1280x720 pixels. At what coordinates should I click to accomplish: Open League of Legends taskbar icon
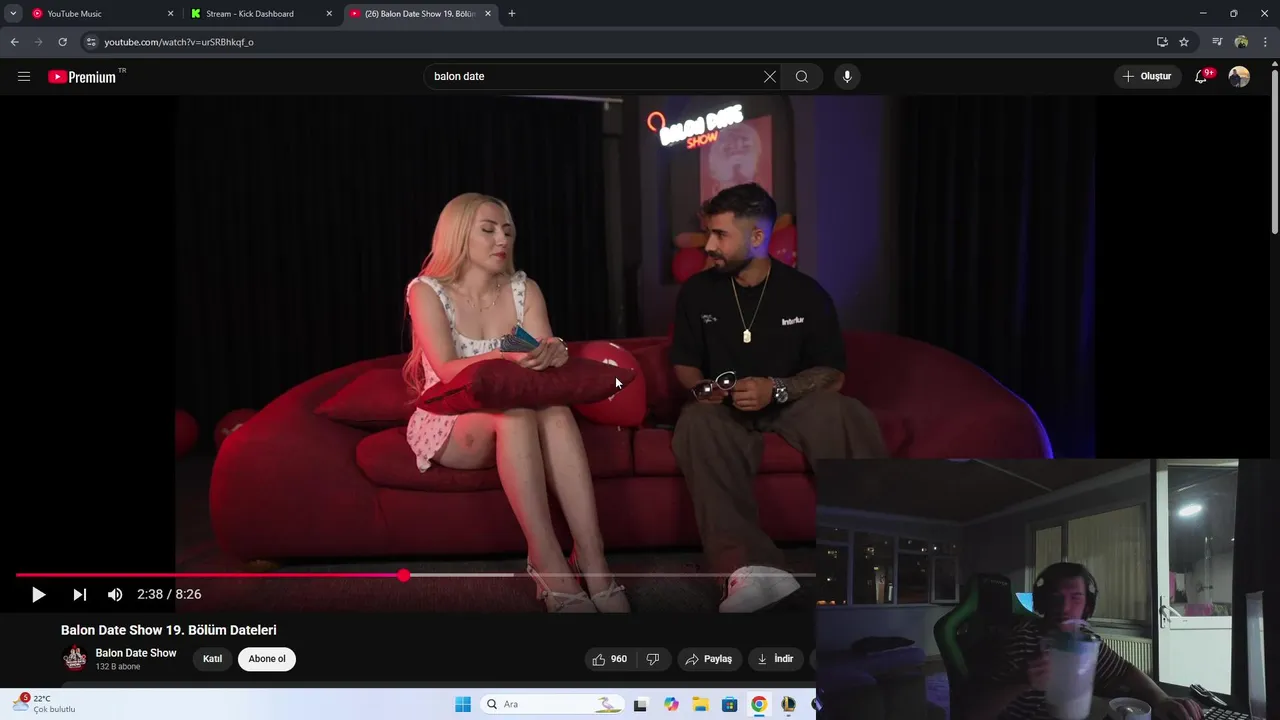789,704
